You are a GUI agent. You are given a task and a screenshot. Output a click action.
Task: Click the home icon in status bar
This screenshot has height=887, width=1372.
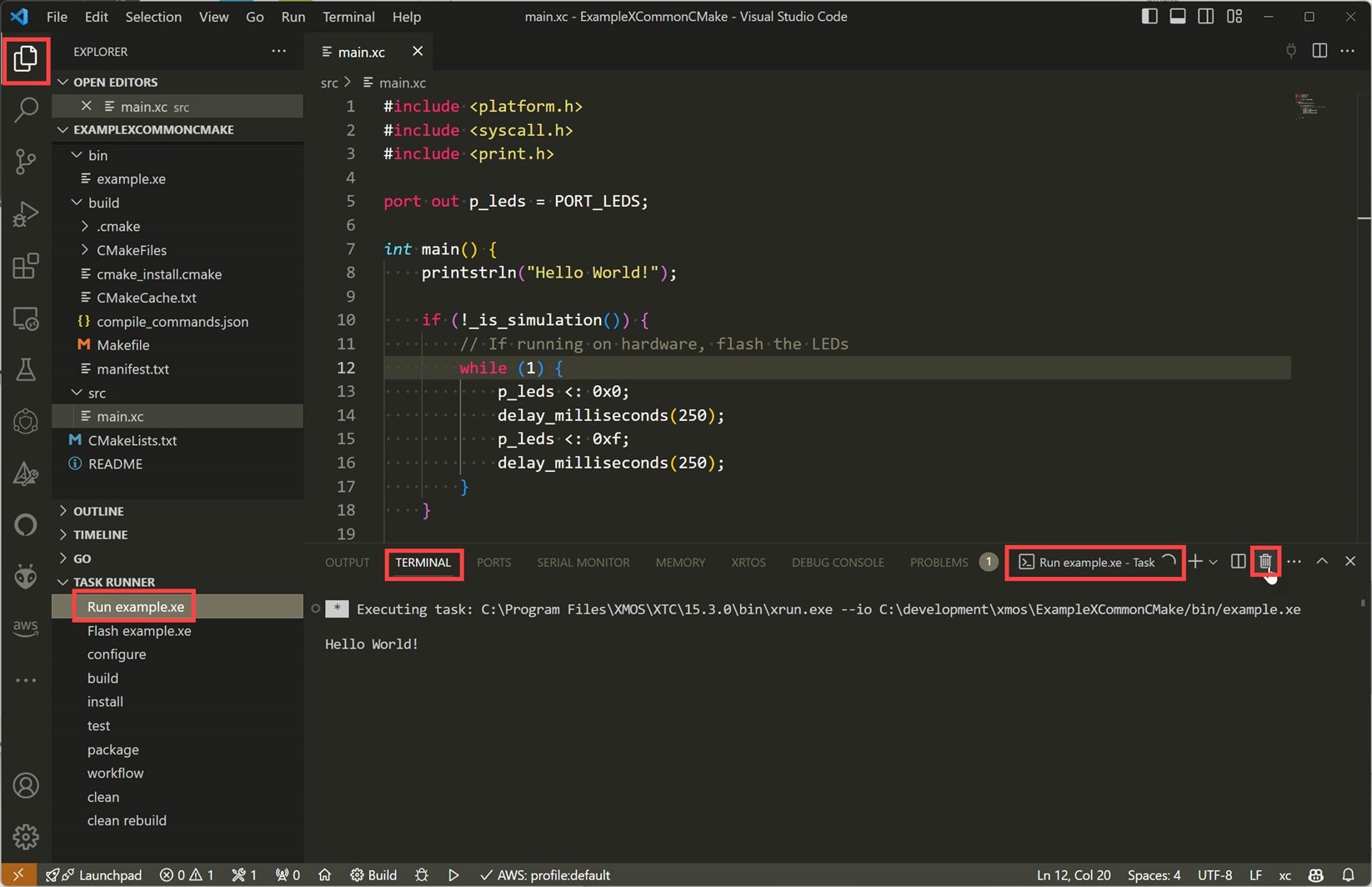point(325,875)
